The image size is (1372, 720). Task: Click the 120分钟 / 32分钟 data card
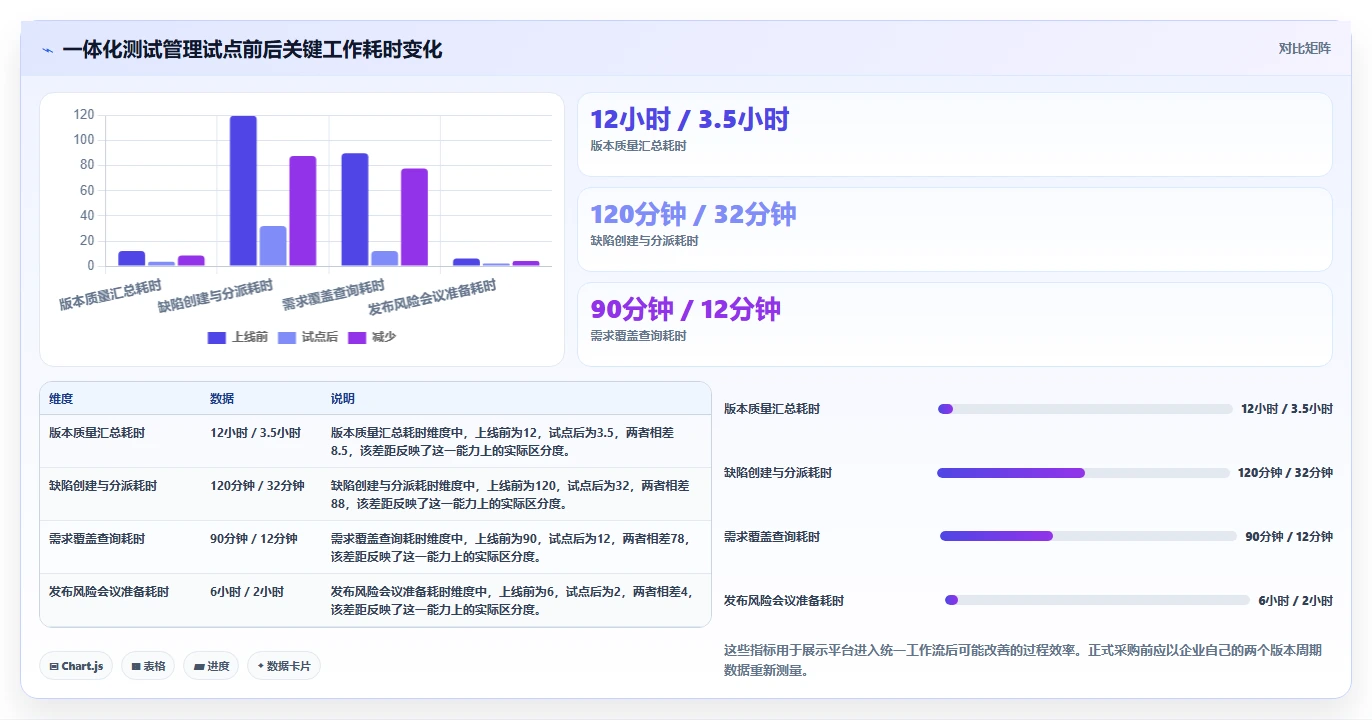point(955,230)
